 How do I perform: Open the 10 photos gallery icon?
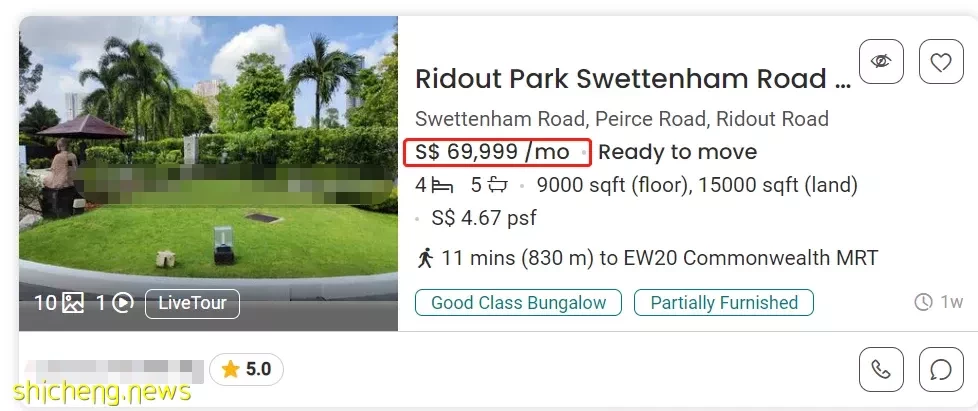point(73,303)
